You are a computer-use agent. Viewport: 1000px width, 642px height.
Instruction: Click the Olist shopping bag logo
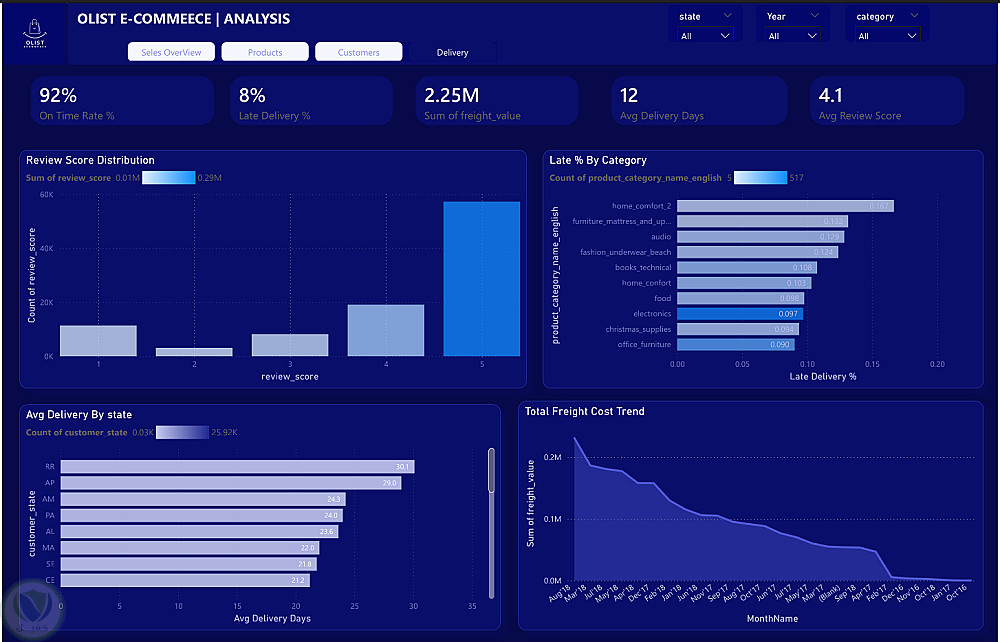coord(35,33)
